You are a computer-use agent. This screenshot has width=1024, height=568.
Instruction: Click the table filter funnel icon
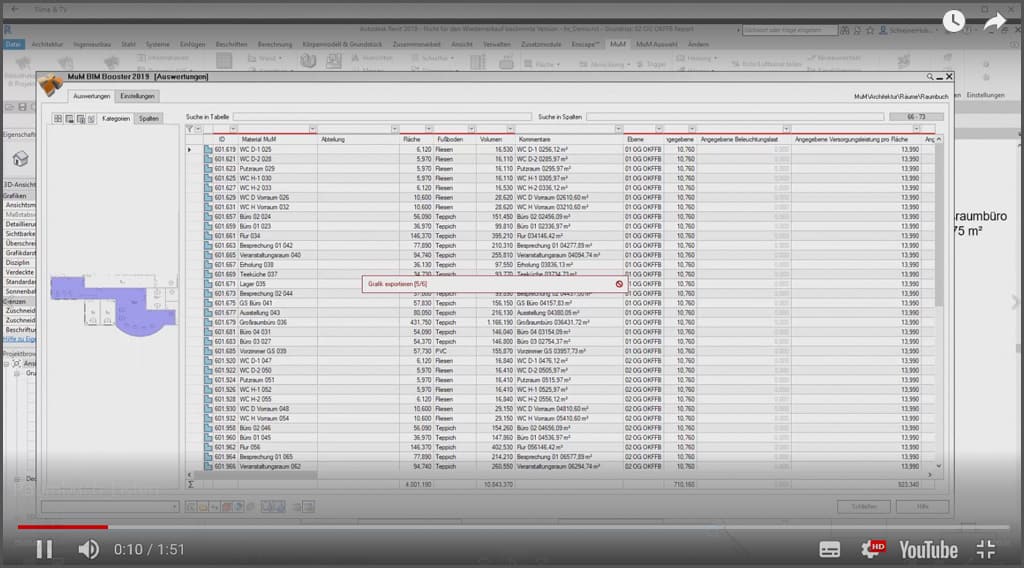[x=190, y=129]
